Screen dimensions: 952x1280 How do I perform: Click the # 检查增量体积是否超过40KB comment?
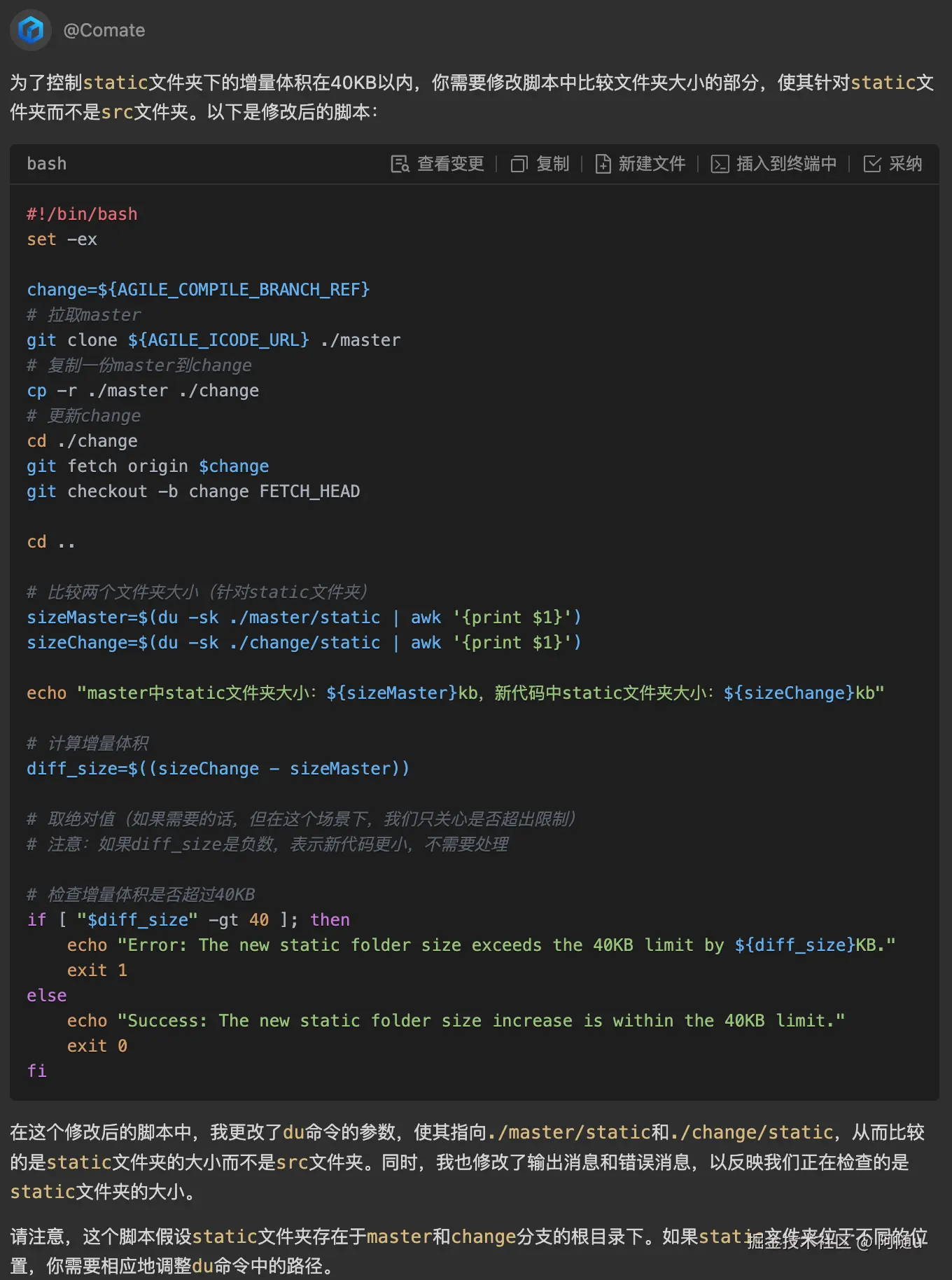[x=141, y=895]
